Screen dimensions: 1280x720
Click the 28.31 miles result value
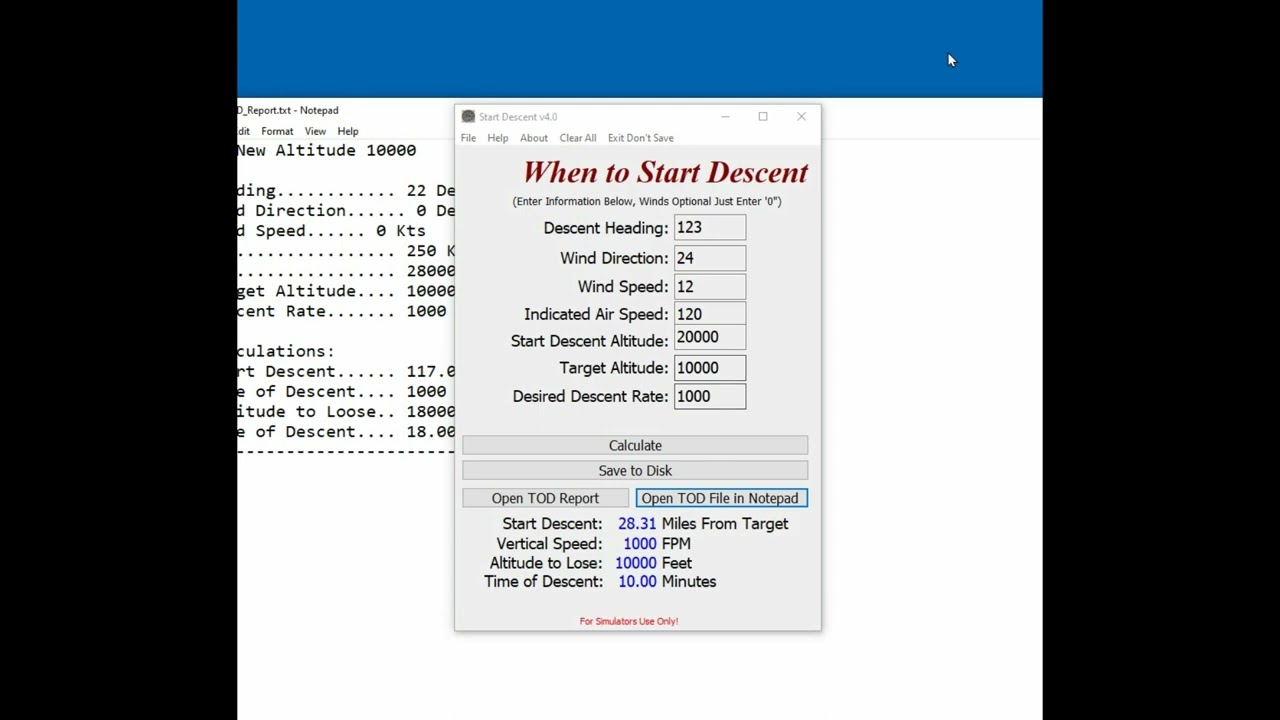point(637,524)
